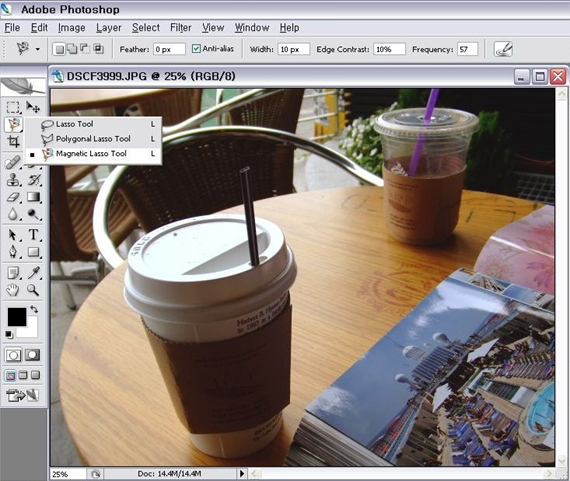Switch to Standard editing mode
This screenshot has width=570, height=481.
coord(13,355)
